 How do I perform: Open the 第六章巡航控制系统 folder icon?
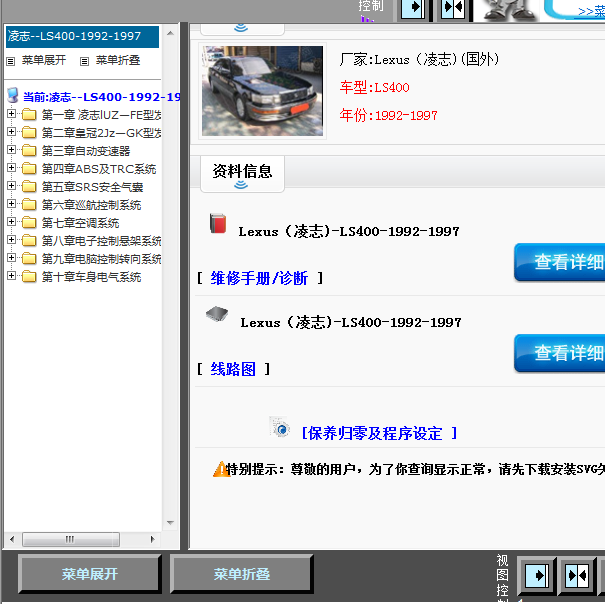29,205
